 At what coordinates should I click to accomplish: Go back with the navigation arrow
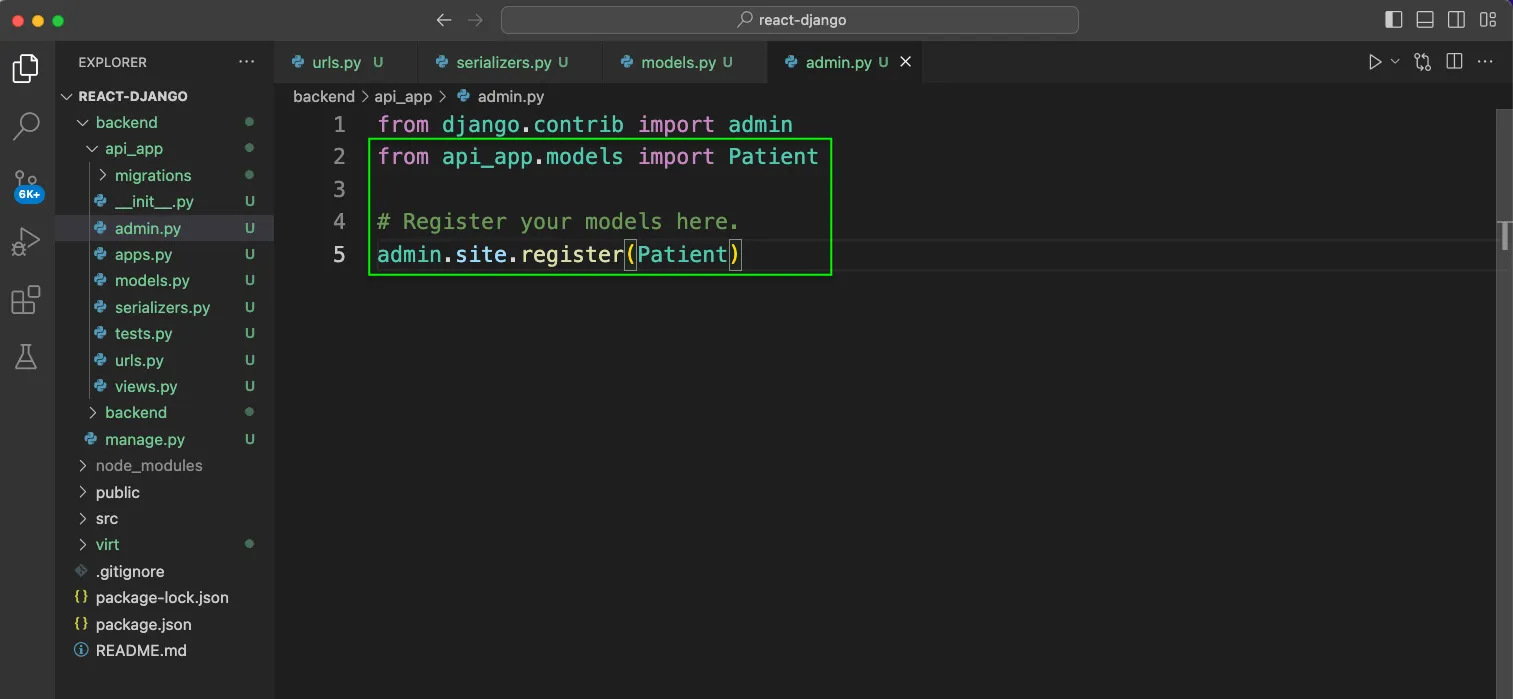(x=445, y=20)
